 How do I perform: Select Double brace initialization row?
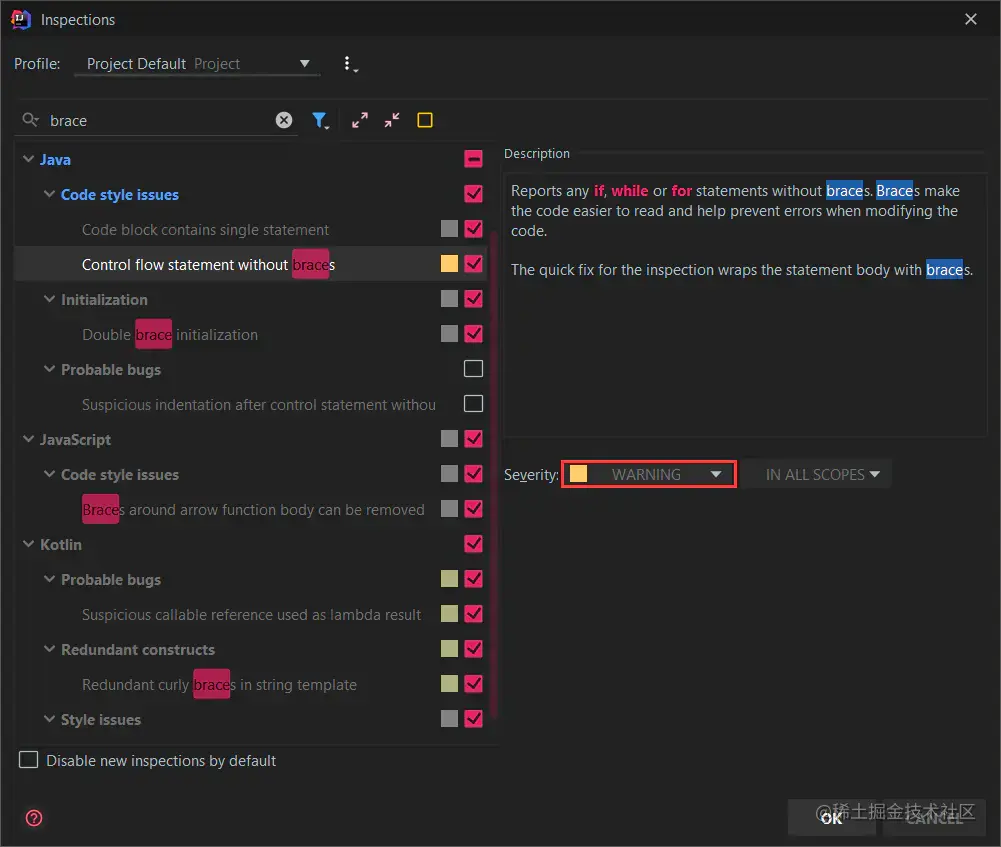click(250, 334)
